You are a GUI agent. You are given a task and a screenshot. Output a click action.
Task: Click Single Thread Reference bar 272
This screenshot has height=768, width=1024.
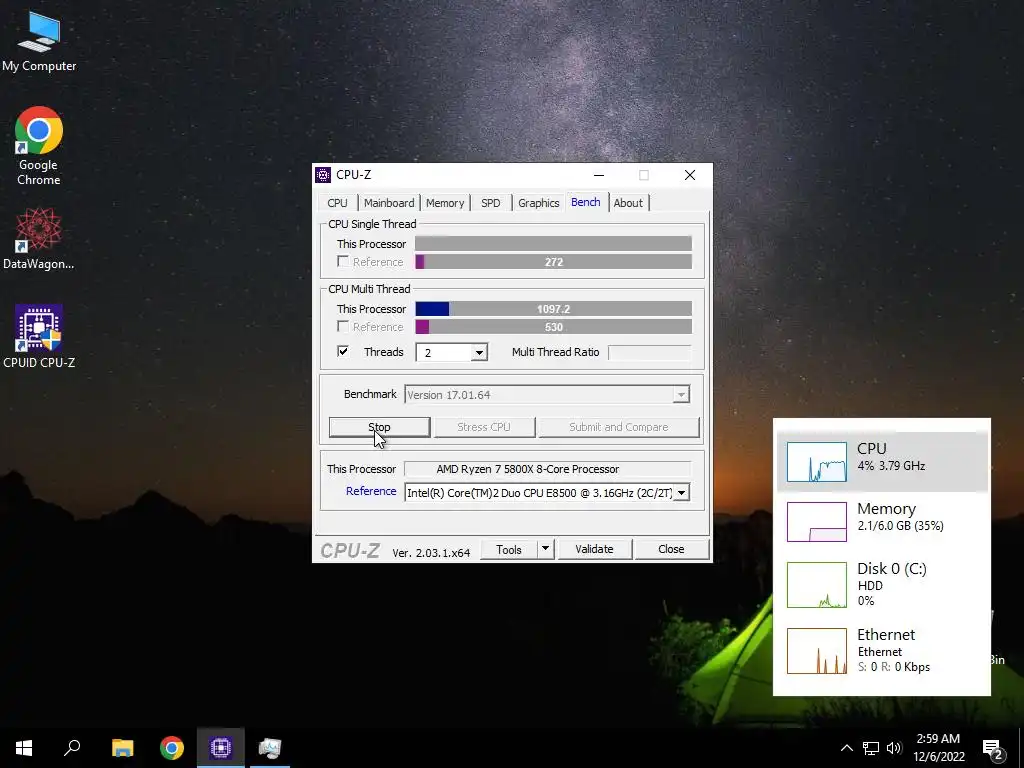554,262
